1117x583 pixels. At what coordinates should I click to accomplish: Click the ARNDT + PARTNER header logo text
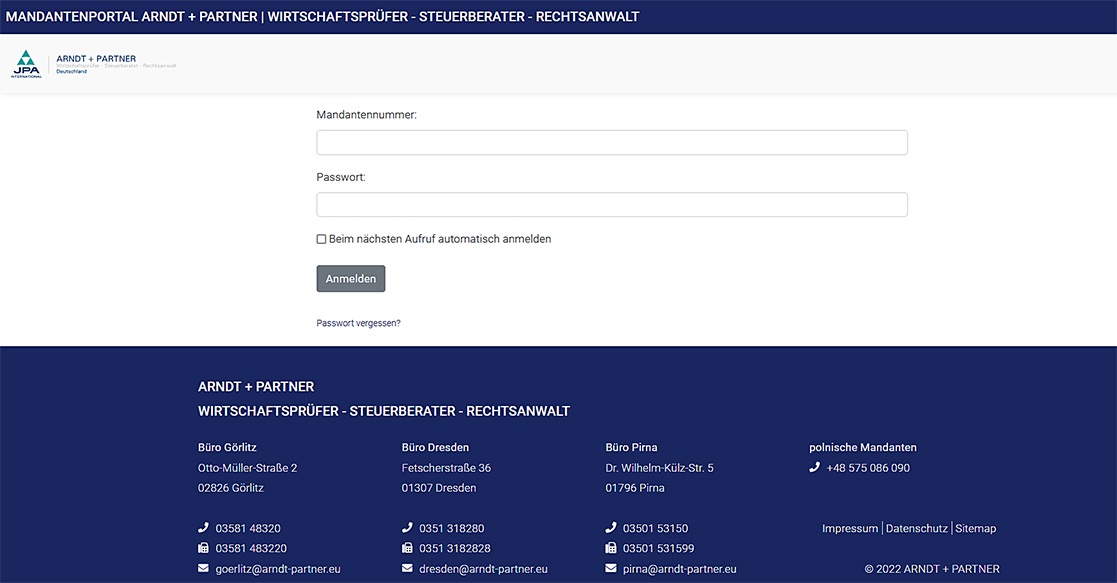(96, 58)
